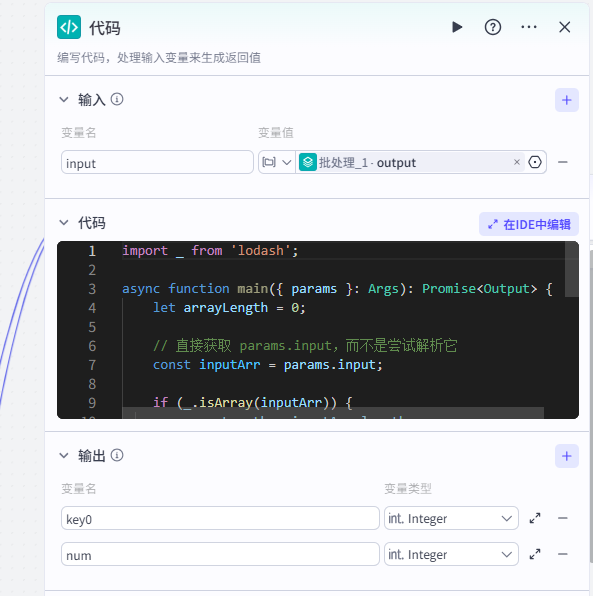Remove the key0 output row

point(563,518)
